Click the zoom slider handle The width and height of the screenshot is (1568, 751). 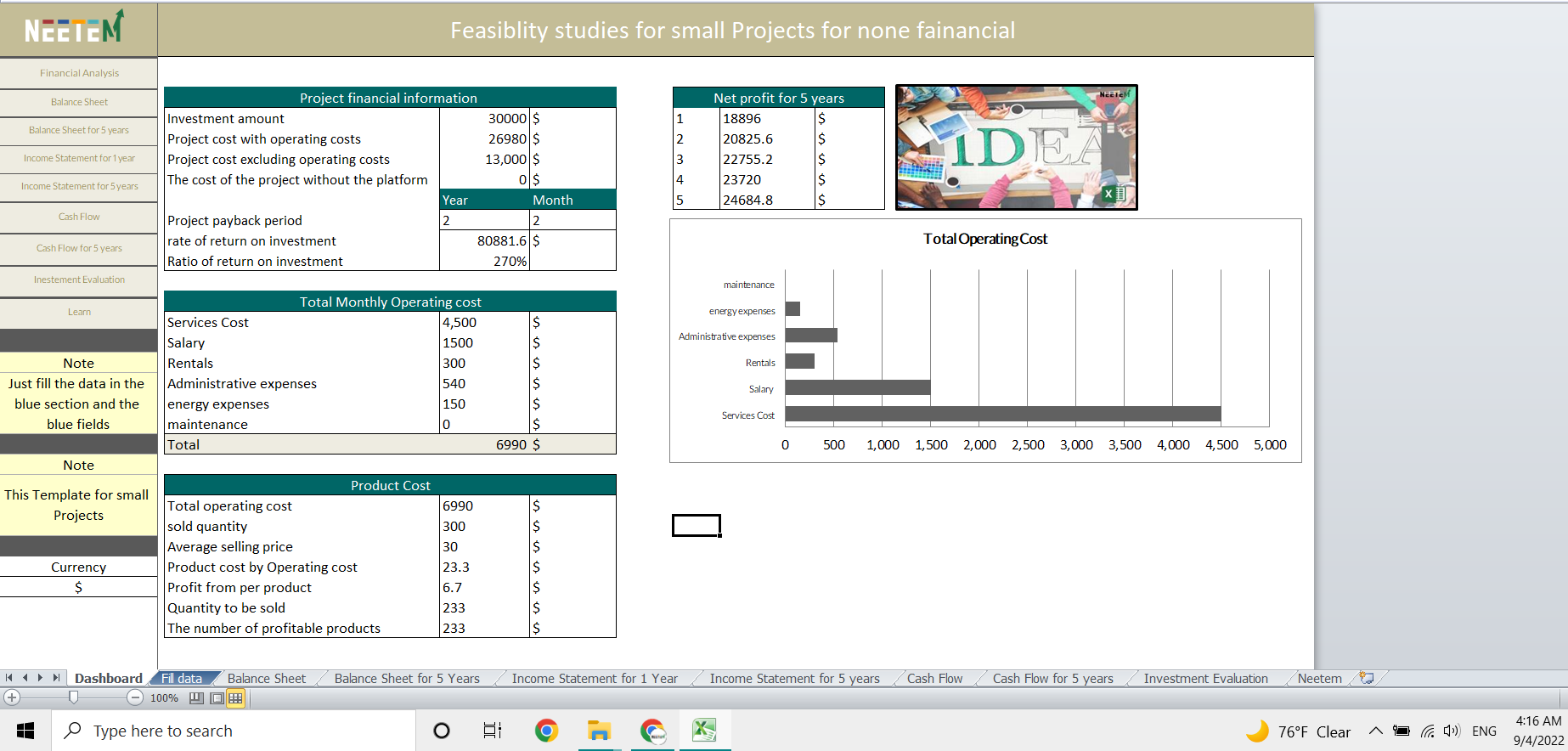pyautogui.click(x=74, y=697)
